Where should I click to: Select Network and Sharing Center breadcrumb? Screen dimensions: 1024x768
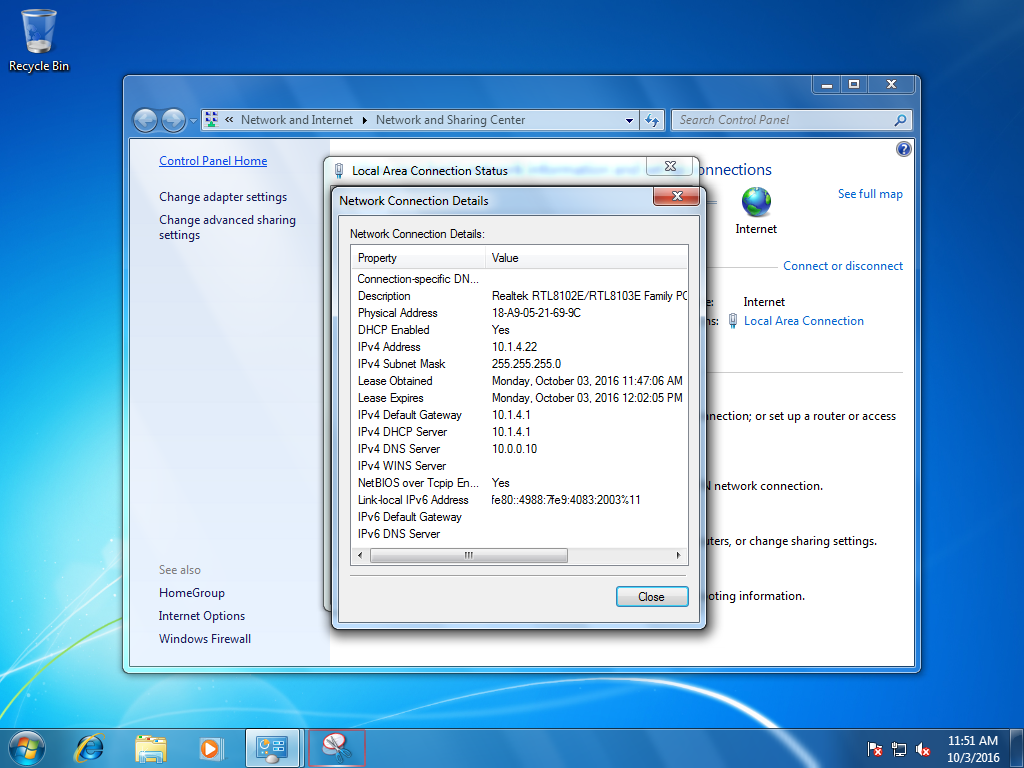450,120
